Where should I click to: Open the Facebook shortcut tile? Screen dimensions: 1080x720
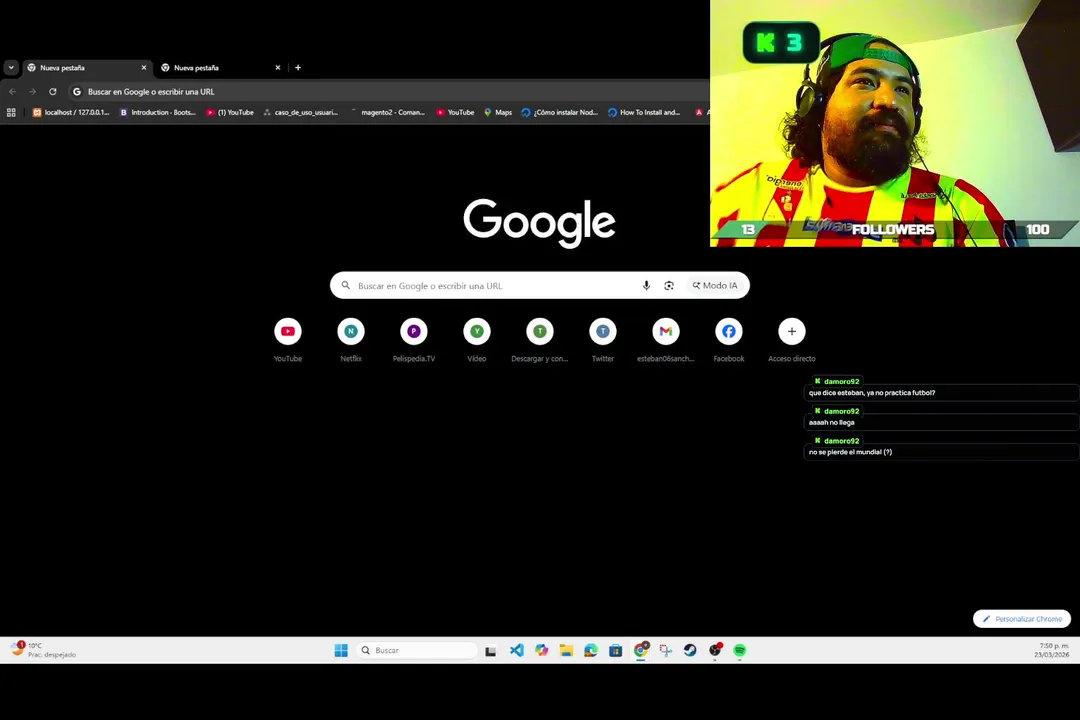729,339
